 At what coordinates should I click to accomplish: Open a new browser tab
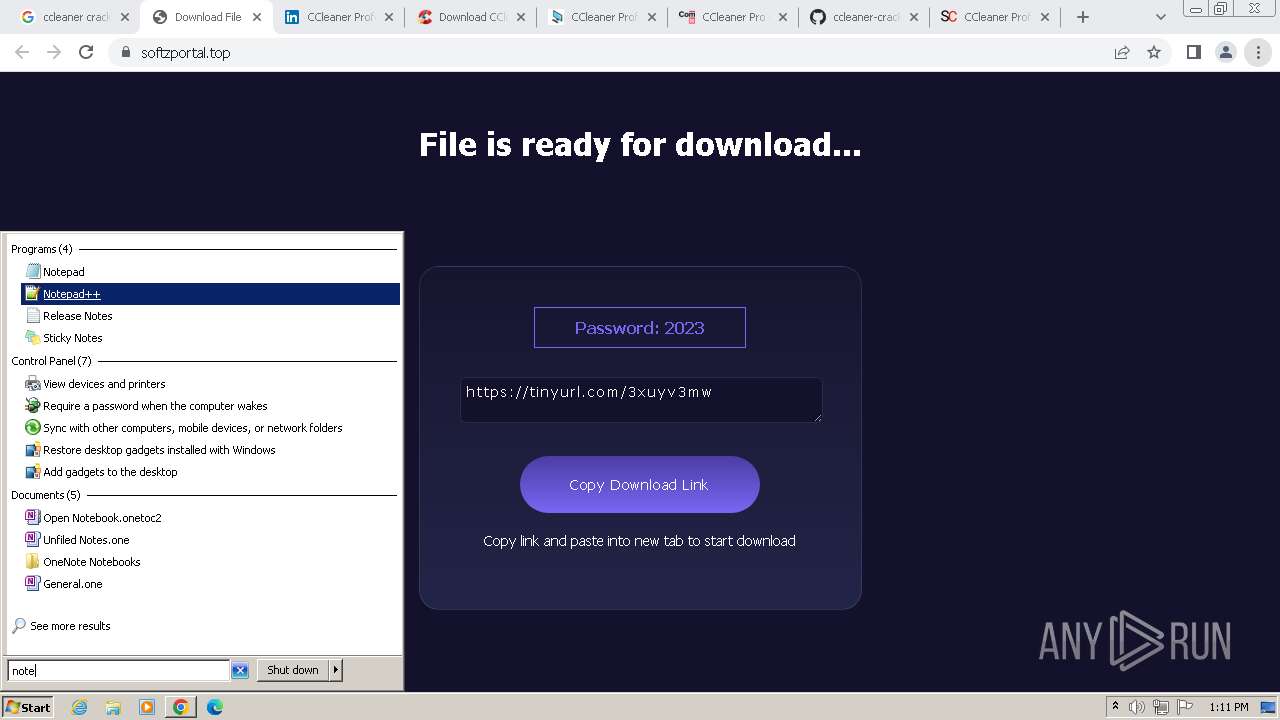(1083, 17)
